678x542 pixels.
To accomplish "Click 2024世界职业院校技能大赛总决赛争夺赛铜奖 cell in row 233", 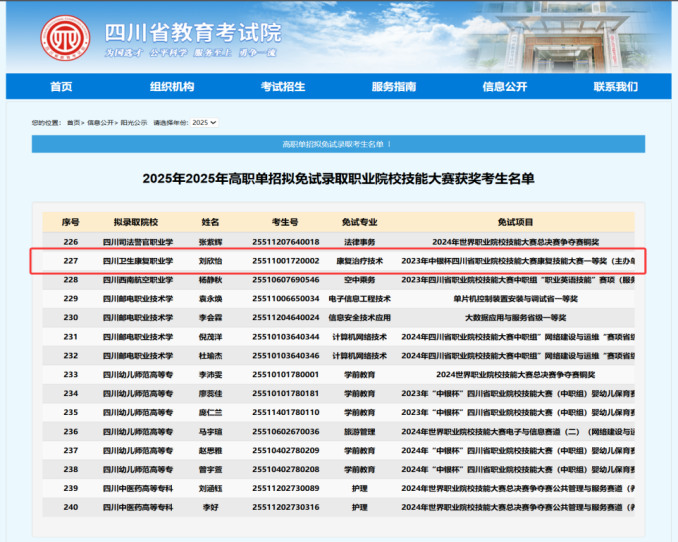I will pos(515,375).
